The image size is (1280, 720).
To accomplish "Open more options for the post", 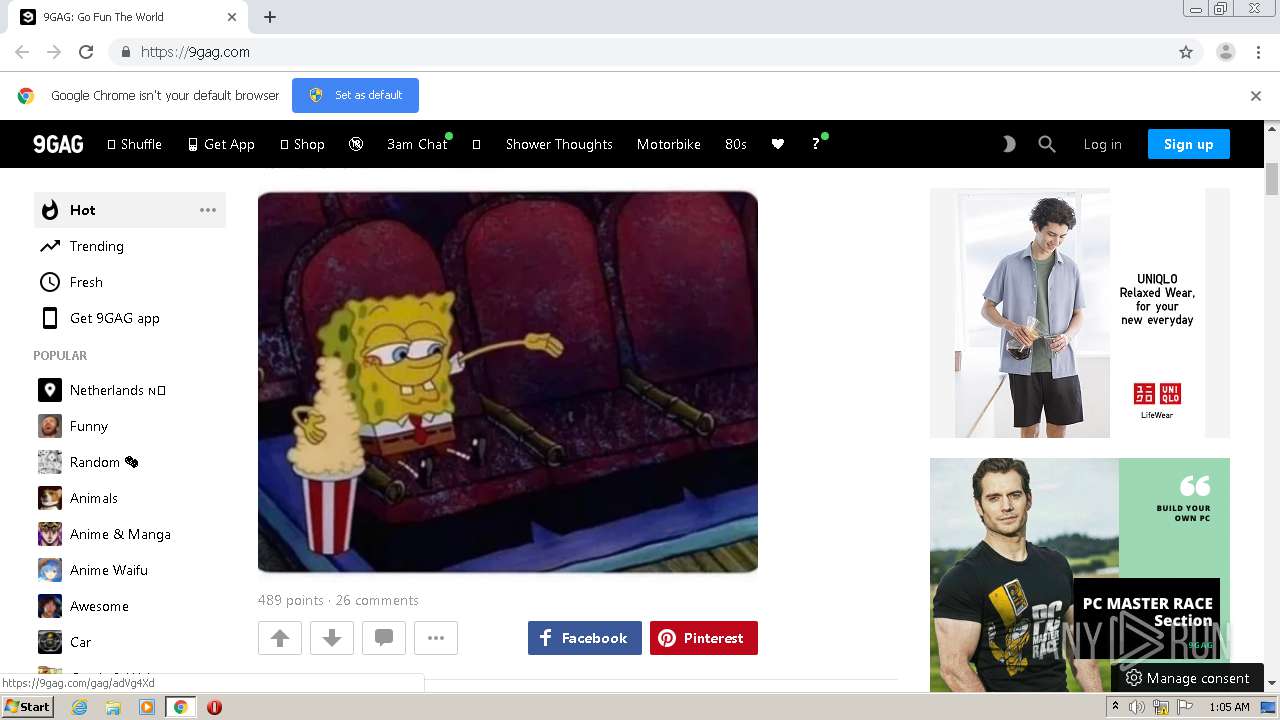I will point(436,638).
